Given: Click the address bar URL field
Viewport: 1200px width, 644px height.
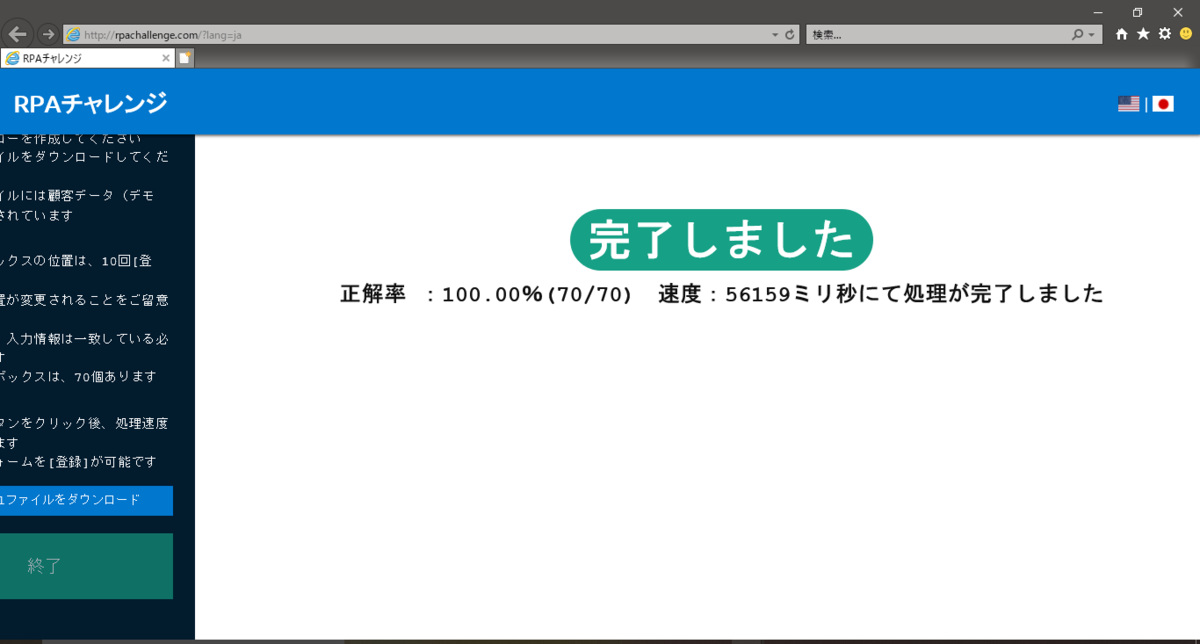Looking at the screenshot, I should 430,34.
